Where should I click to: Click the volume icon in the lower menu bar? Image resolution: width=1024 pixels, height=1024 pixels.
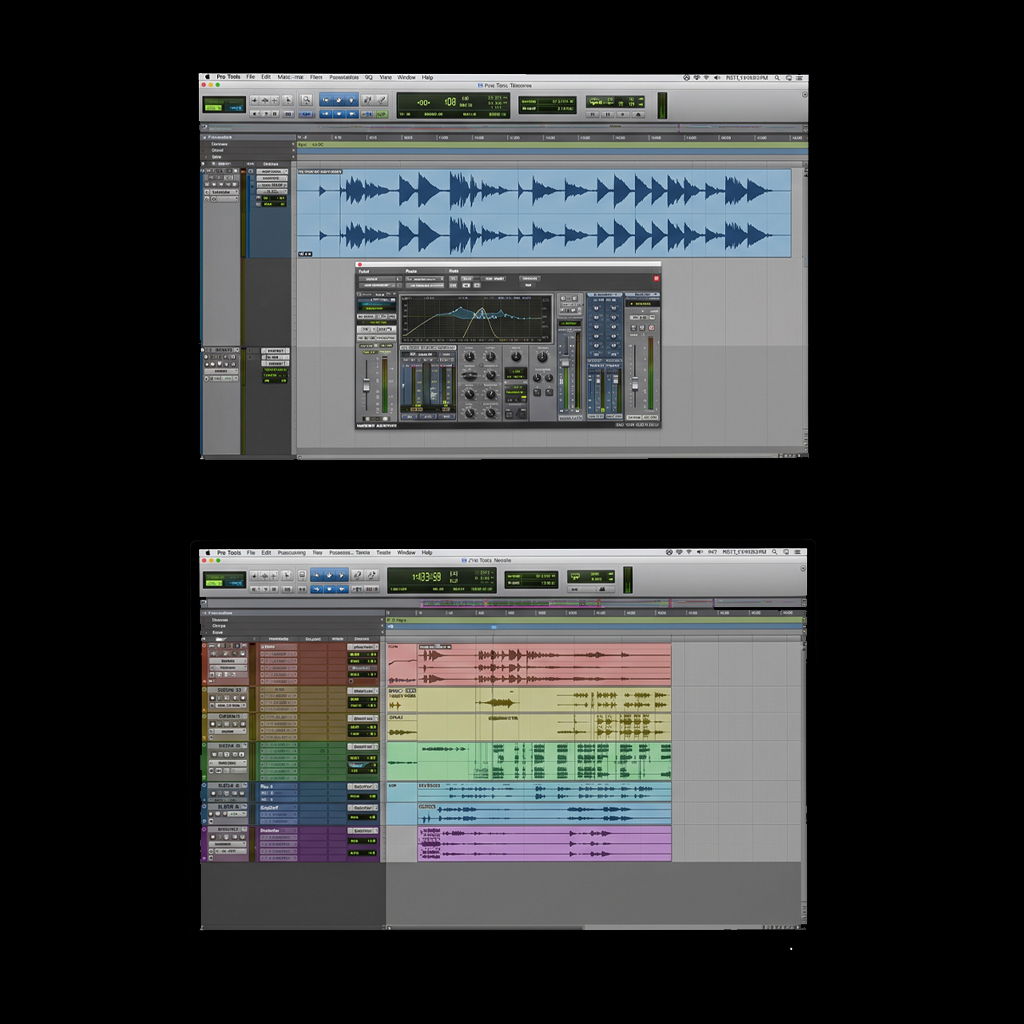699,552
